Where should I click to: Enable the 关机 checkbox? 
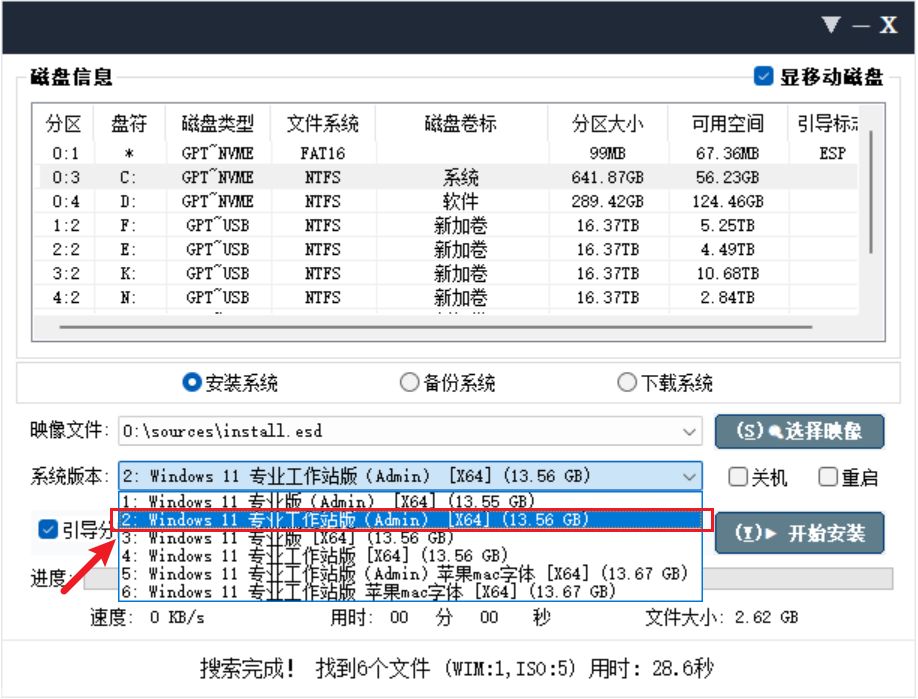738,477
